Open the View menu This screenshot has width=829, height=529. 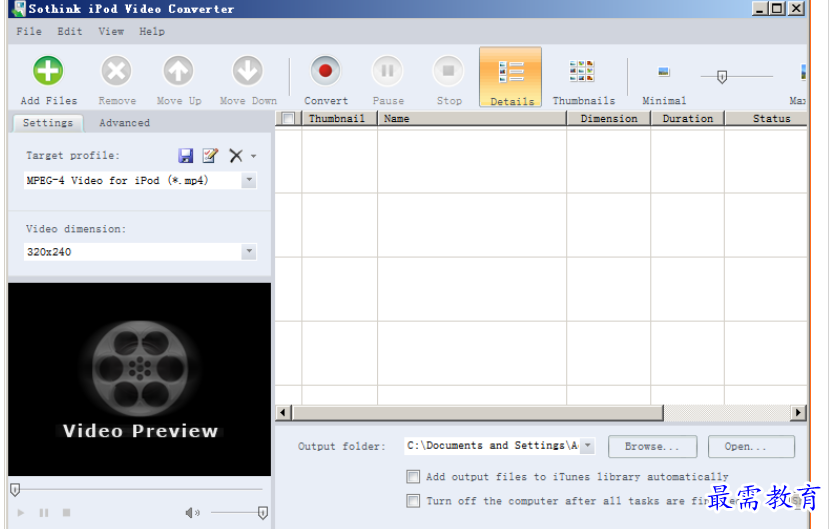[111, 31]
